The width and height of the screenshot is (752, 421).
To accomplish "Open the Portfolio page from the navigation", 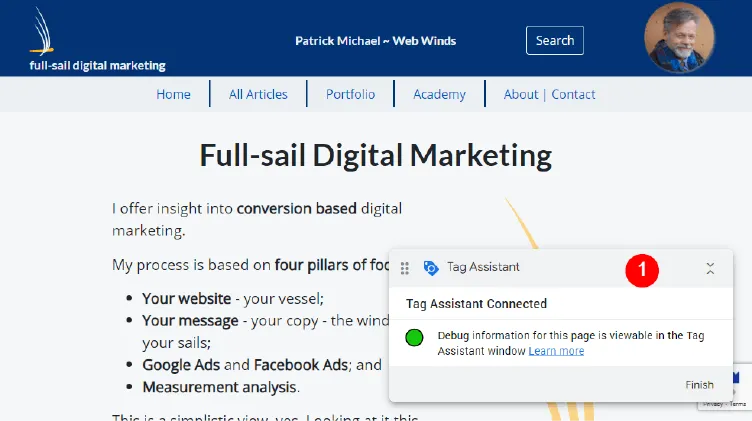I will pos(350,94).
